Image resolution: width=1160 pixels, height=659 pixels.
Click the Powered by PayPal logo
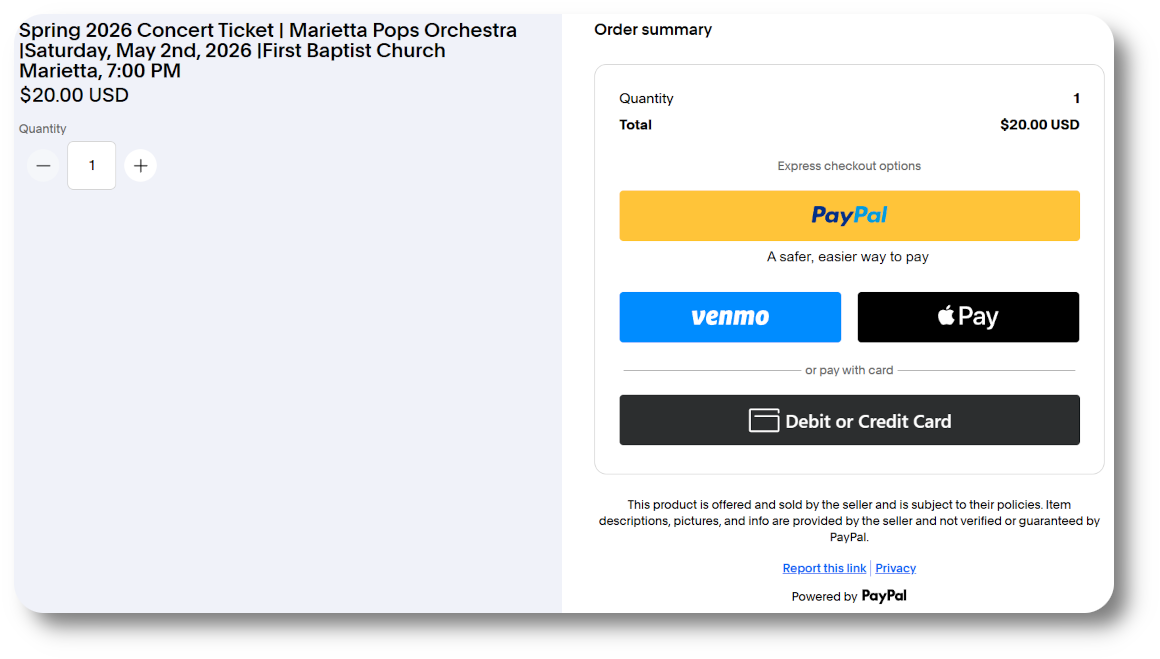point(883,595)
